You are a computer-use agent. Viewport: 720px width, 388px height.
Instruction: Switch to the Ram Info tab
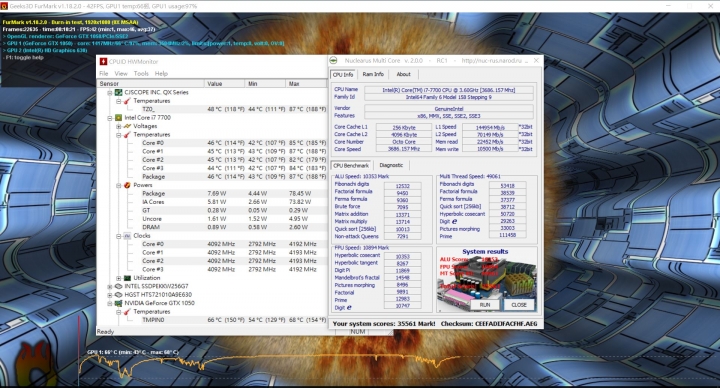[373, 74]
